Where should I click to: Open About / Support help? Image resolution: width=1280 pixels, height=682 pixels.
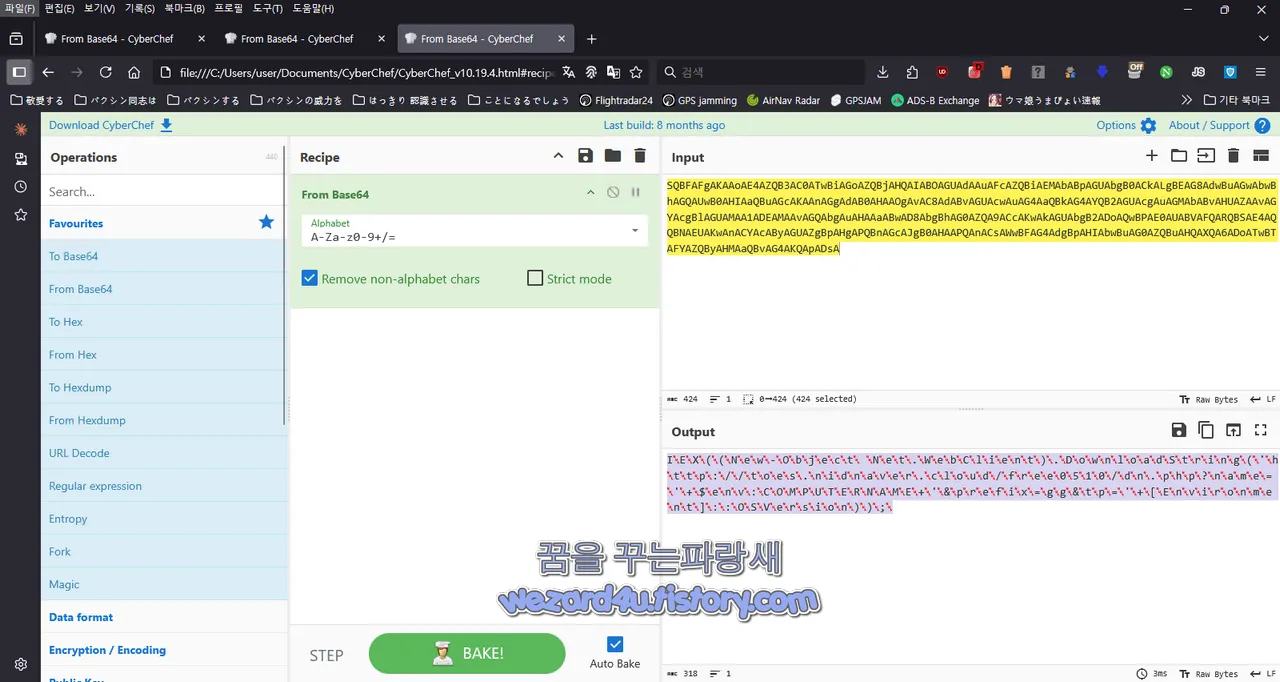pyautogui.click(x=1219, y=125)
